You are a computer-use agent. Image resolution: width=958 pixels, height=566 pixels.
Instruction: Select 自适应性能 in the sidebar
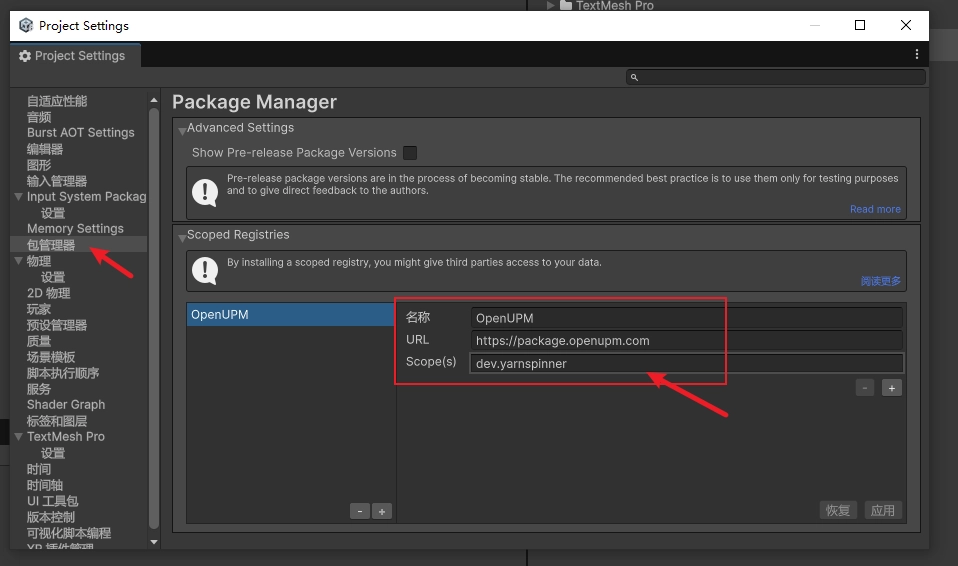click(57, 101)
